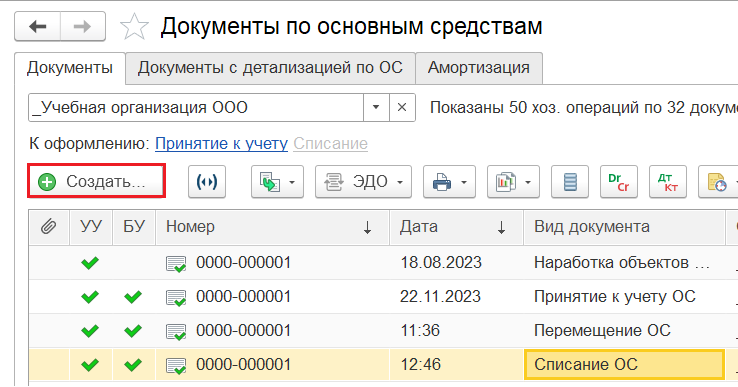
Task: Click the Создать button
Action: [x=96, y=181]
